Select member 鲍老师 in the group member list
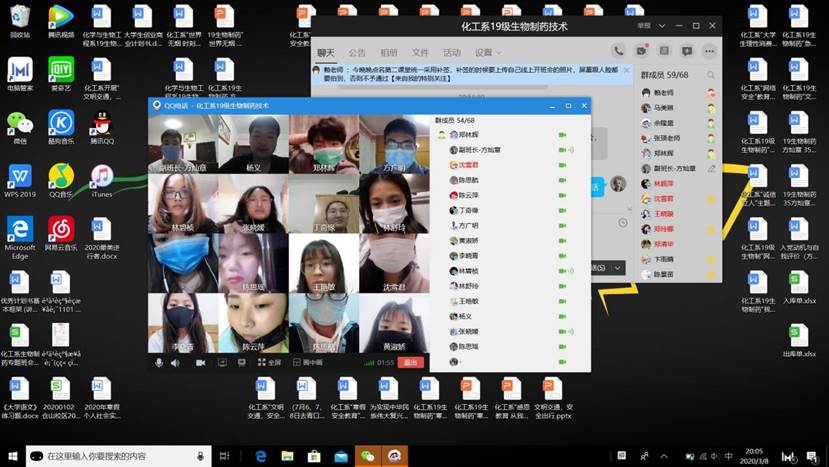The width and height of the screenshot is (829, 467). pos(679,93)
